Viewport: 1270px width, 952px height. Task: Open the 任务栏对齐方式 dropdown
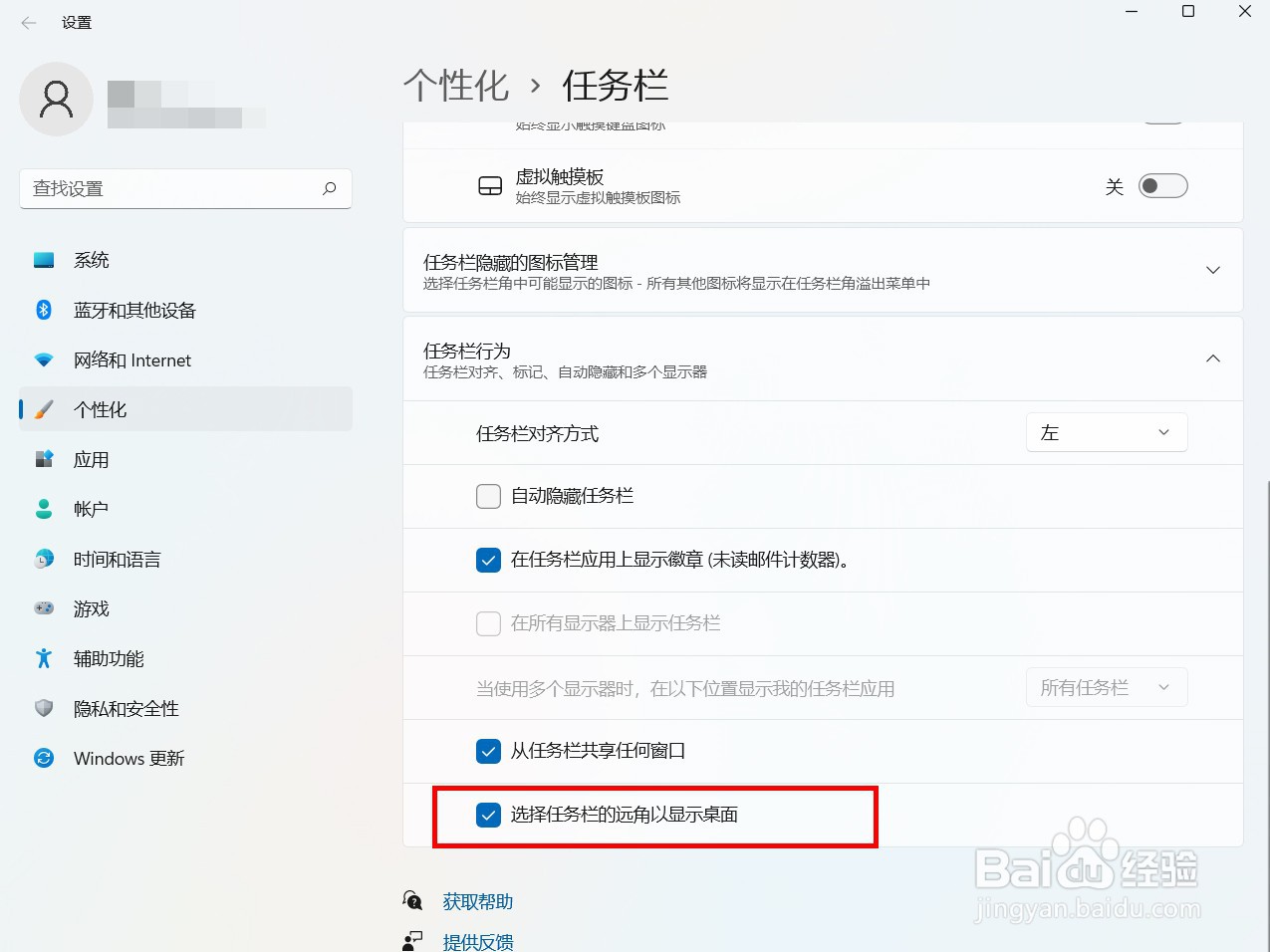tap(1106, 432)
